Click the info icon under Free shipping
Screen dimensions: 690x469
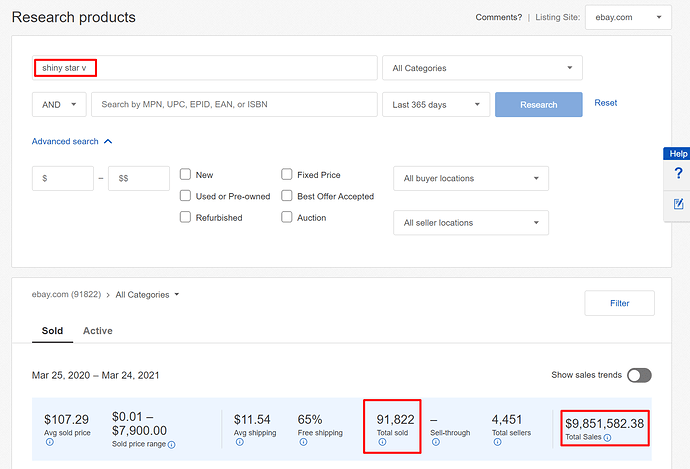tap(302, 441)
